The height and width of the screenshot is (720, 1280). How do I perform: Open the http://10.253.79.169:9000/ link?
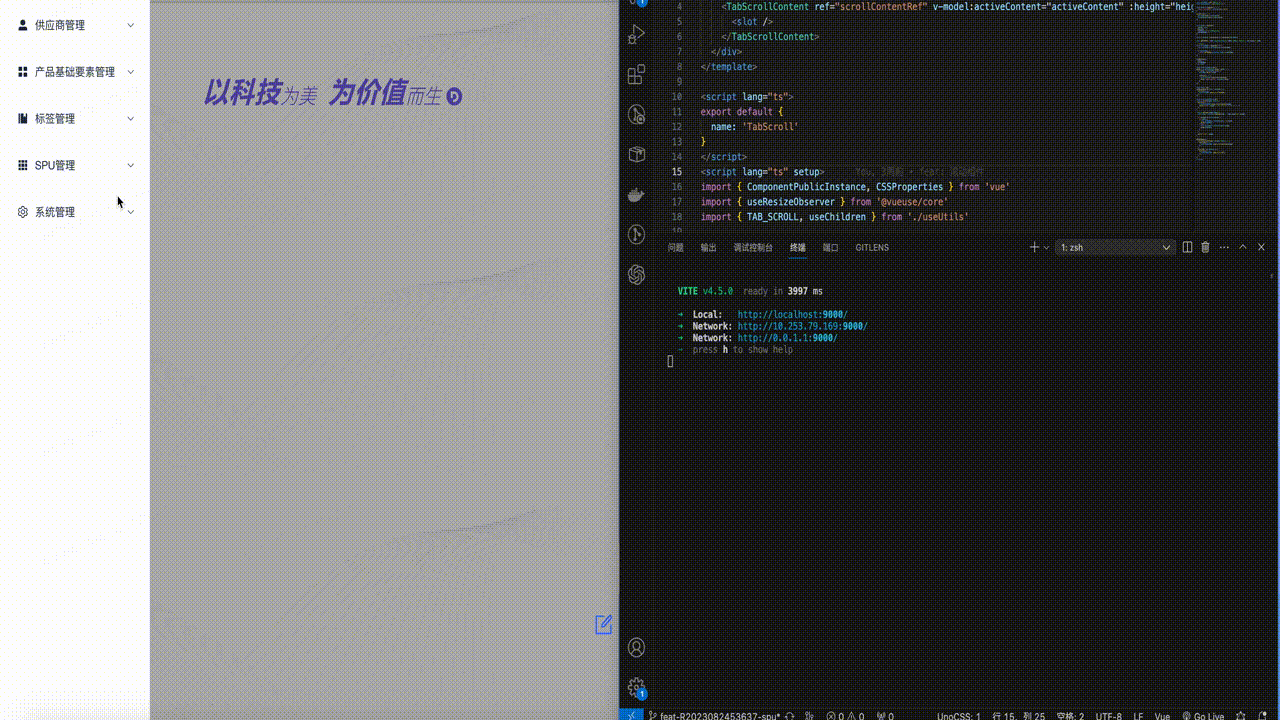(x=802, y=326)
